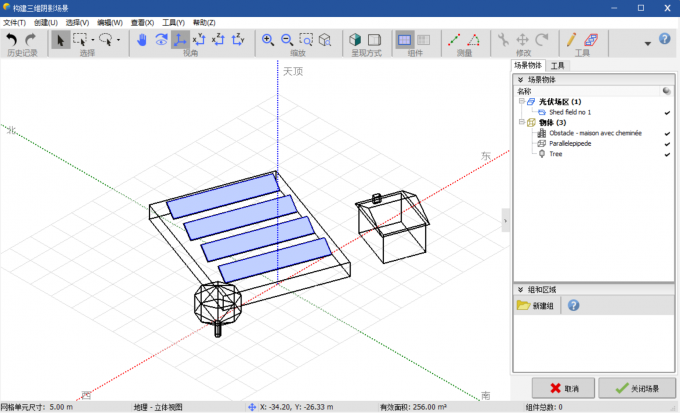Collapse the side panel with the arrow handle

pos(505,220)
